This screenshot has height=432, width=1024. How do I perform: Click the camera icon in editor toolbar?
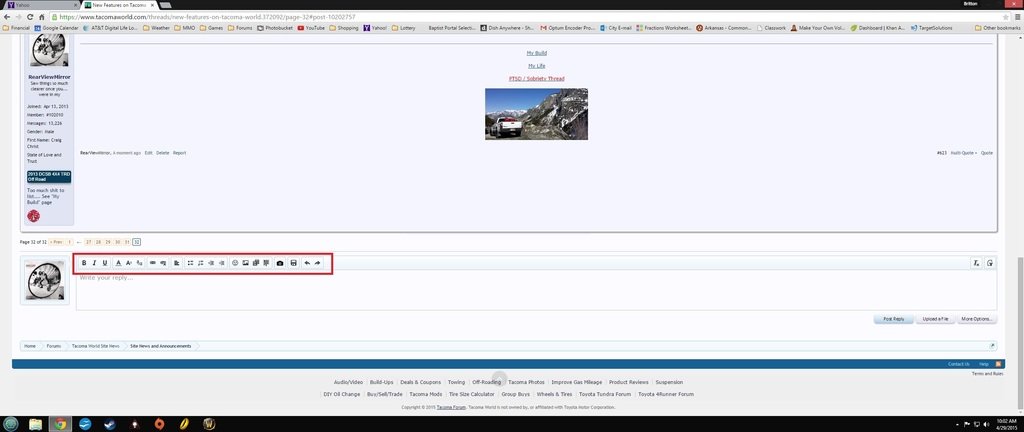[280, 263]
